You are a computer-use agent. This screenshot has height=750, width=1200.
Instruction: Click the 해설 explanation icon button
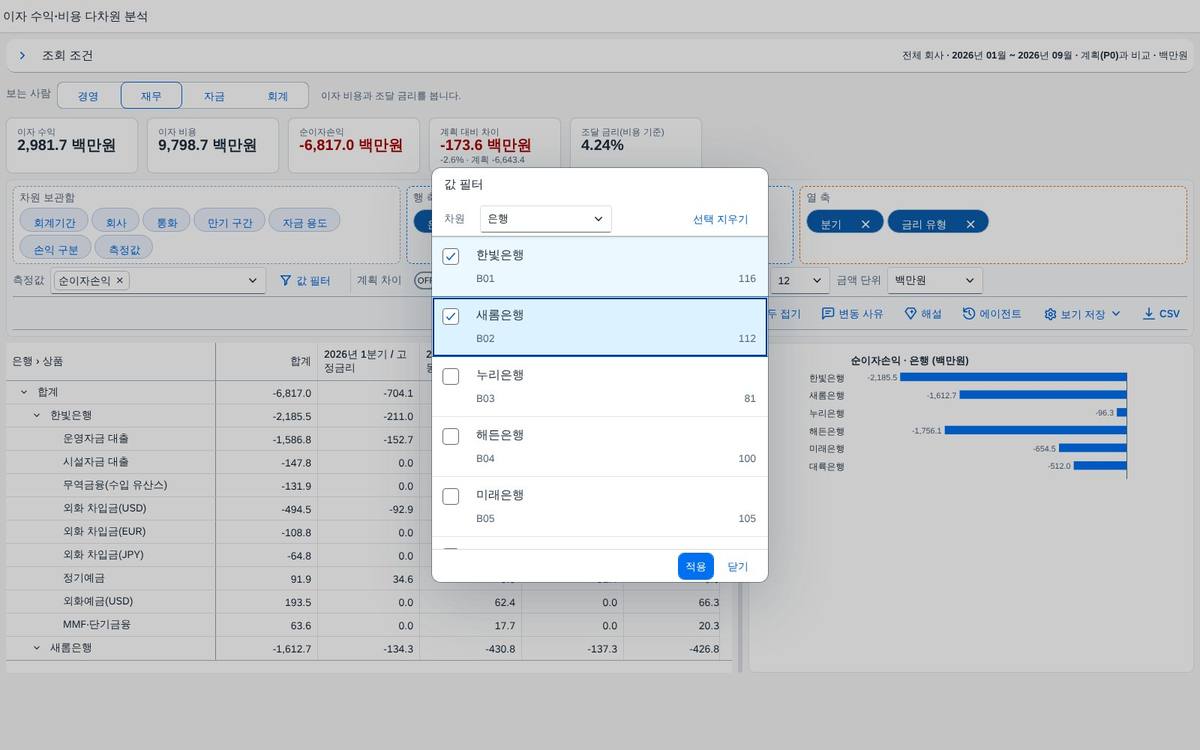pyautogui.click(x=923, y=314)
